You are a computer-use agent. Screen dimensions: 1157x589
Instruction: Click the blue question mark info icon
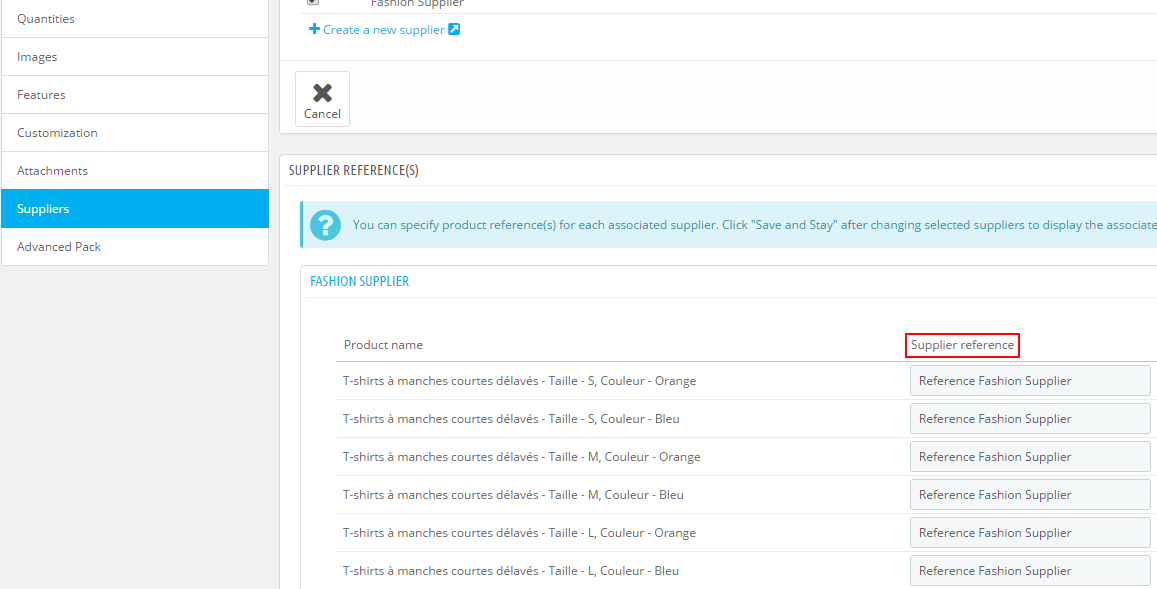325,225
